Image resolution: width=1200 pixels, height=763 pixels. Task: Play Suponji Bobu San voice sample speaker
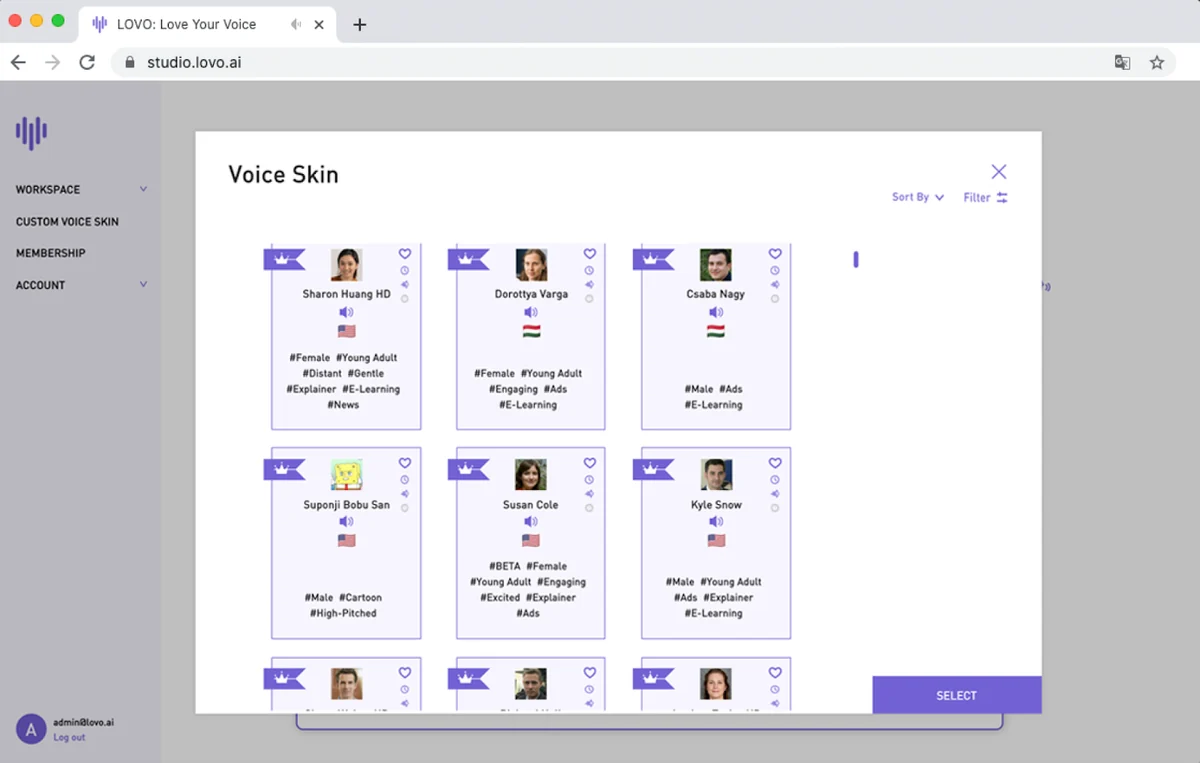[x=346, y=522]
